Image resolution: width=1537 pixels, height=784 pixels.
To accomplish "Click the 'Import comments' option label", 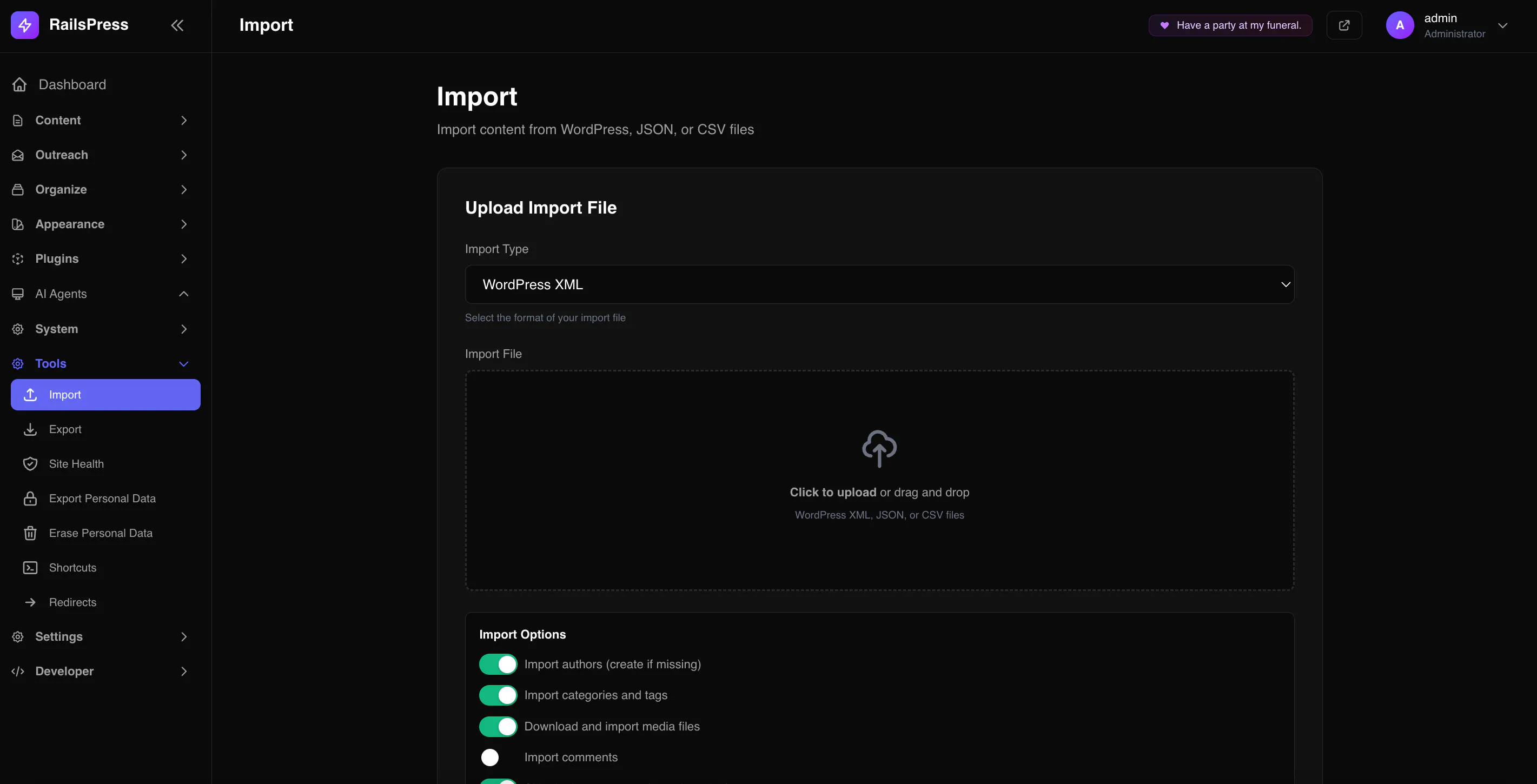I will point(571,758).
